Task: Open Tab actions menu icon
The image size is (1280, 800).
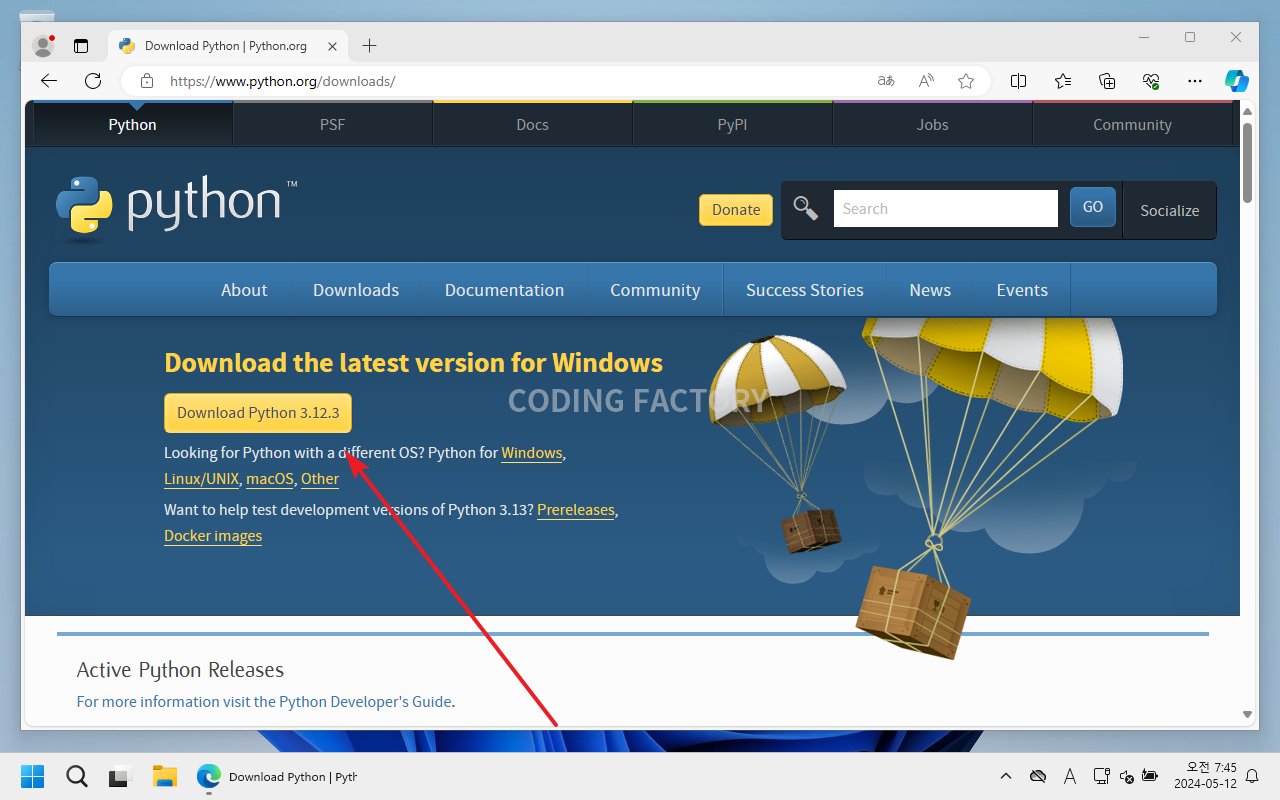Action: pyautogui.click(x=81, y=46)
